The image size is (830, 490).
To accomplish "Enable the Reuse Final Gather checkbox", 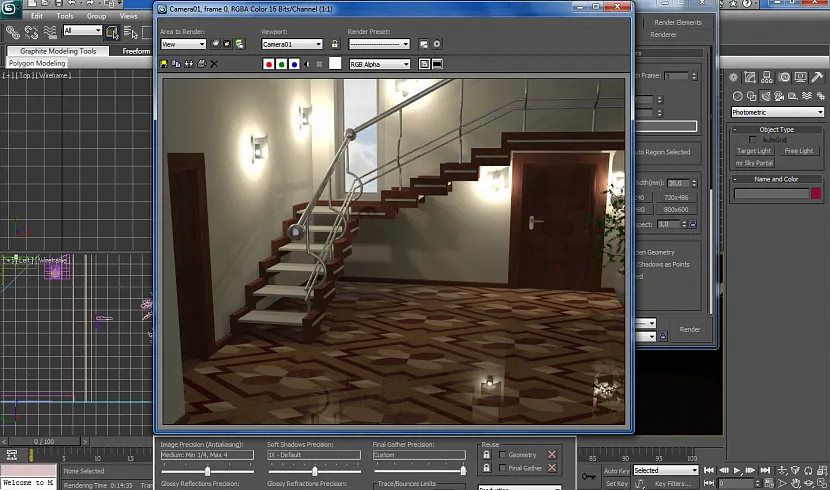I will click(x=502, y=468).
